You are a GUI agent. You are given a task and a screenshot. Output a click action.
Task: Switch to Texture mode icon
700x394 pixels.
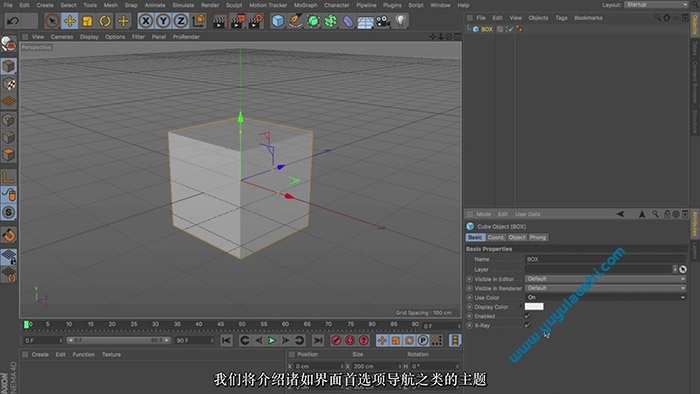pos(8,84)
